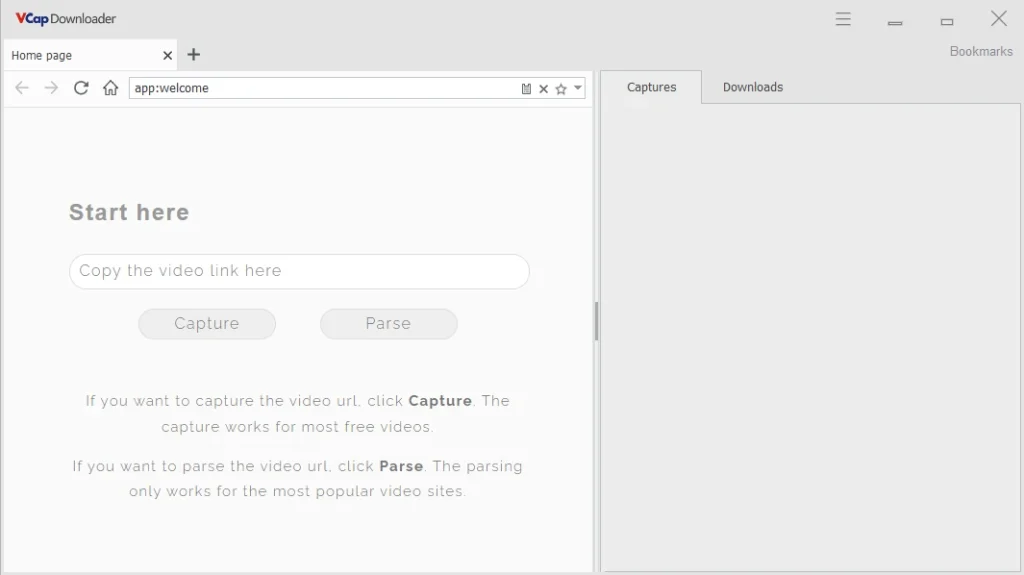The image size is (1024, 575).
Task: Bookmark this page with the star icon
Action: tap(561, 89)
